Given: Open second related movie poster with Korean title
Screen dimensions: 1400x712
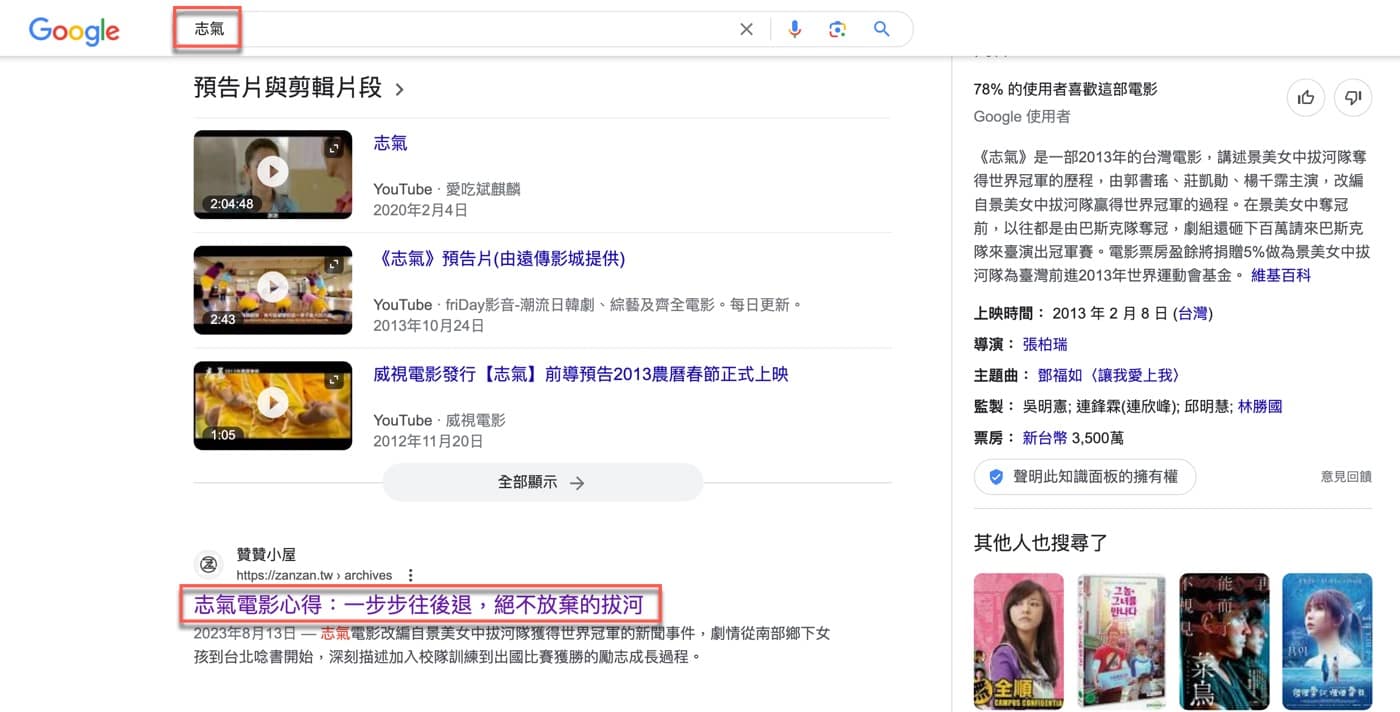Looking at the screenshot, I should point(1122,641).
